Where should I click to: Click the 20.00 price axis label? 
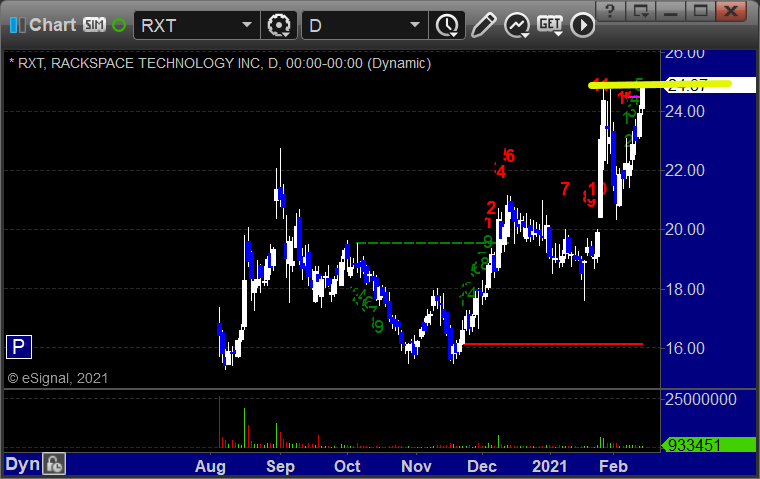coord(685,229)
